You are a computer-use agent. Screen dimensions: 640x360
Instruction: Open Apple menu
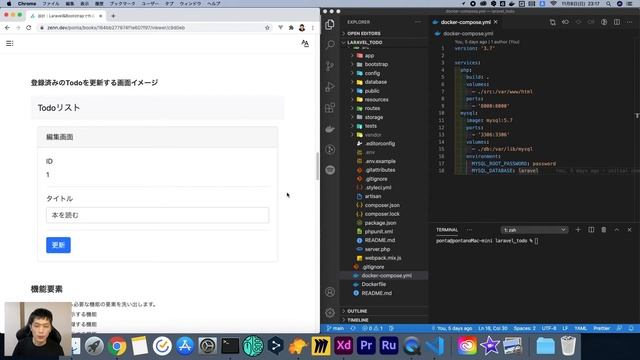point(9,4)
